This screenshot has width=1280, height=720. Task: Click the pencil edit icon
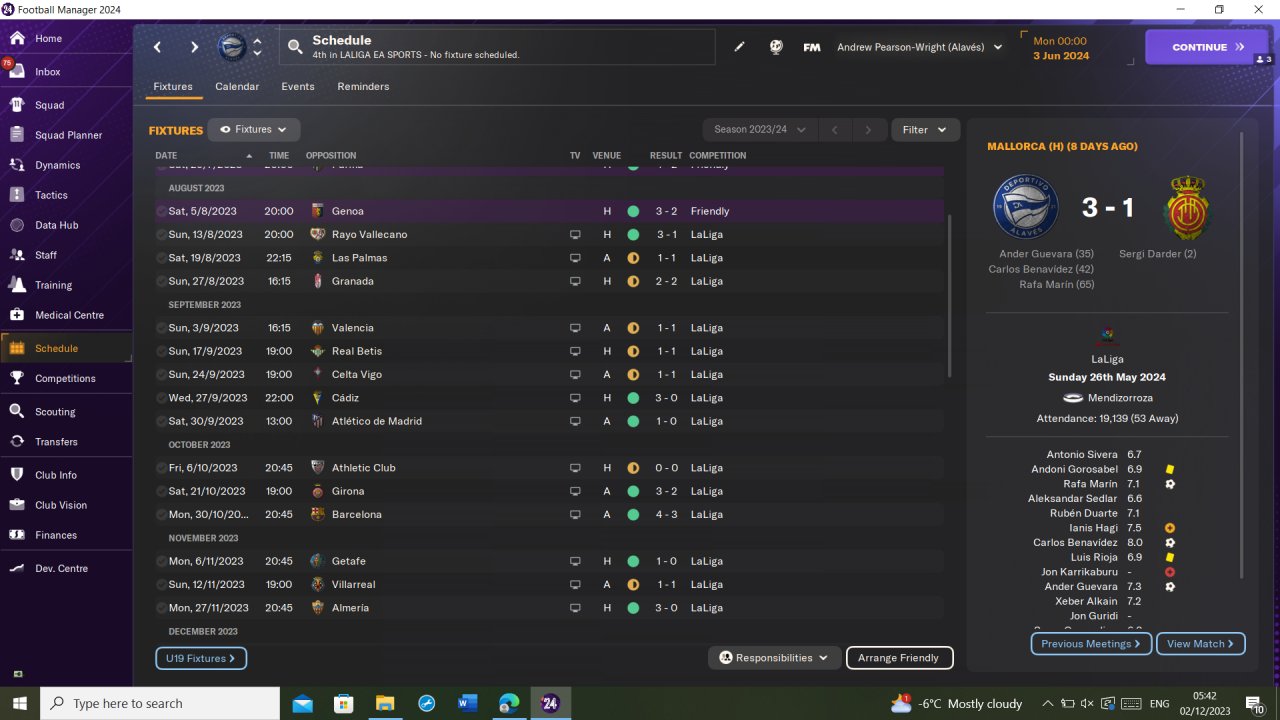[x=739, y=47]
